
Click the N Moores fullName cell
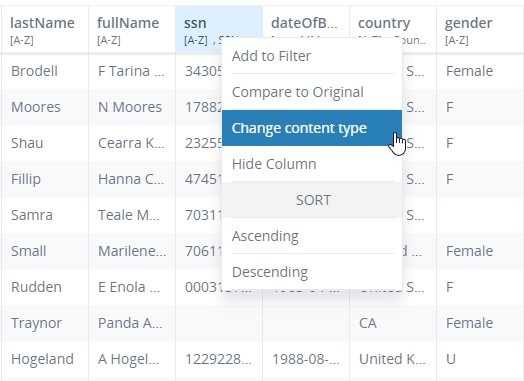(x=132, y=107)
